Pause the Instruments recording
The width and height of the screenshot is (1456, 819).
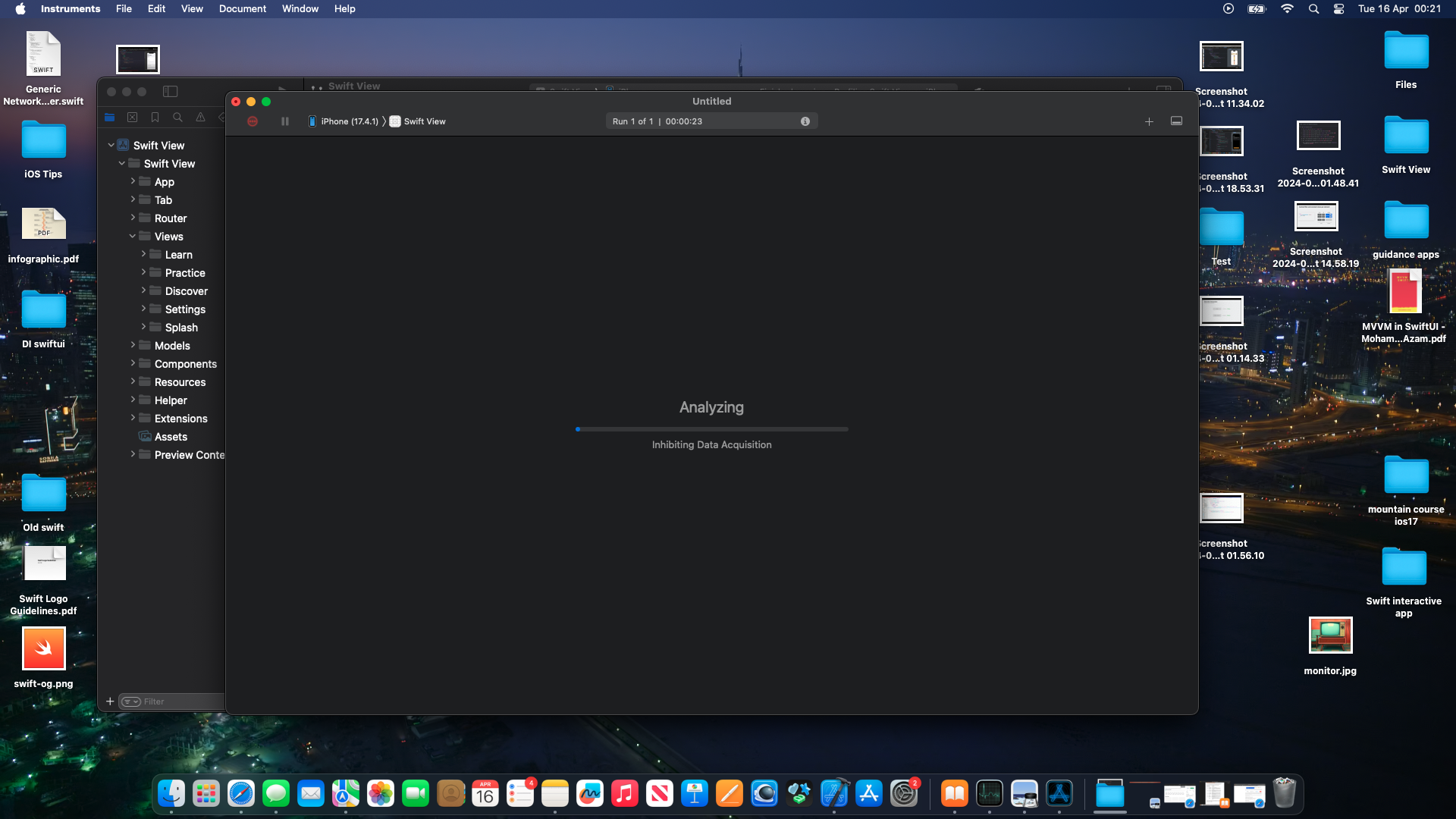coord(285,121)
